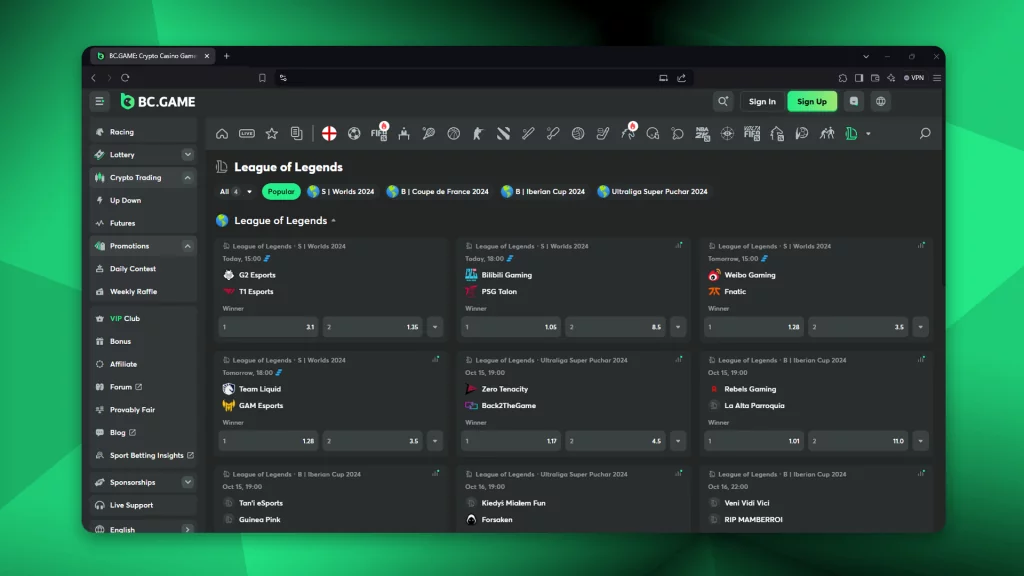Expand more markets for Team Liquid match
Screen dimensions: 1024x576
click(x=435, y=441)
